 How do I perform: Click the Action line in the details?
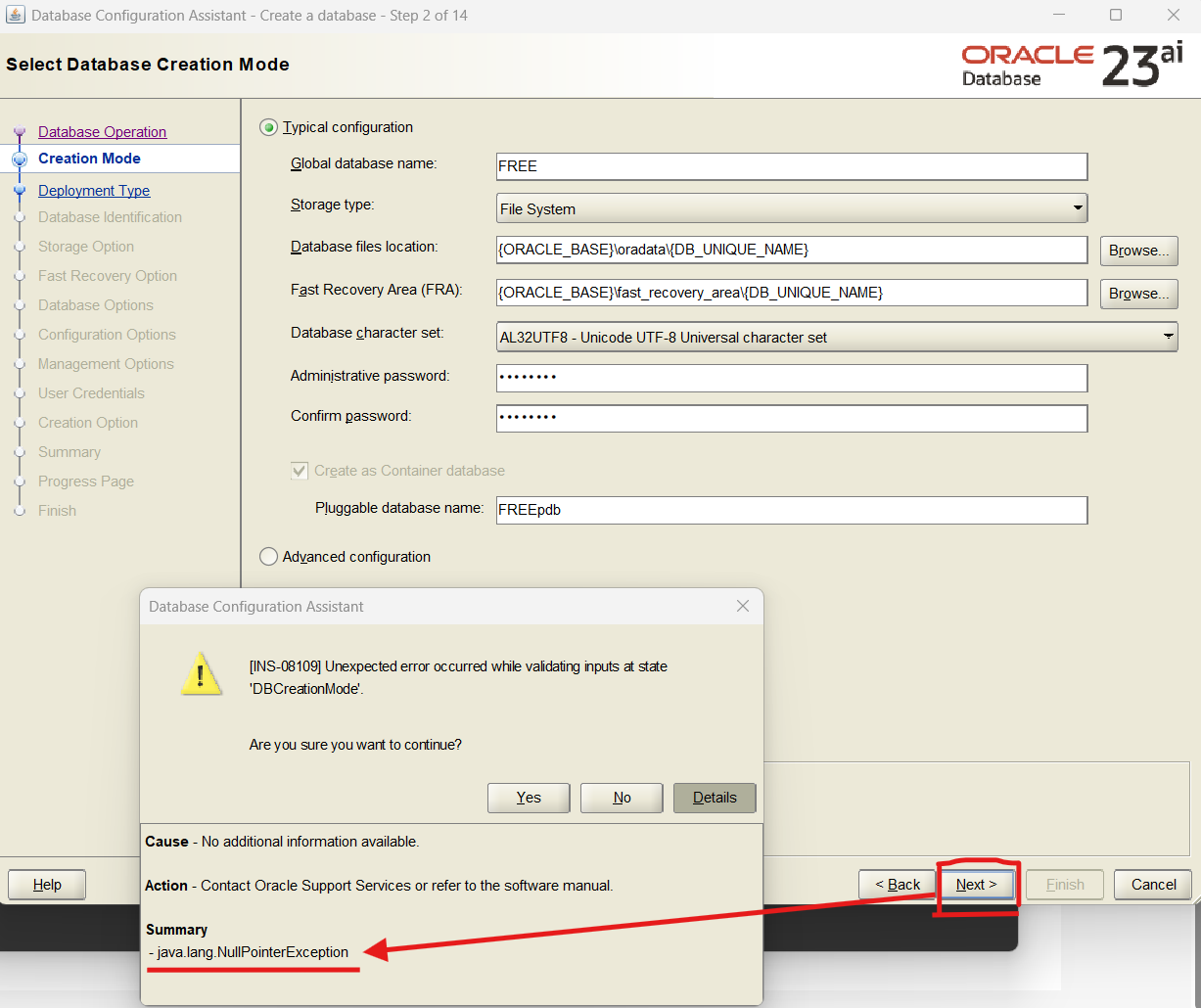(379, 886)
